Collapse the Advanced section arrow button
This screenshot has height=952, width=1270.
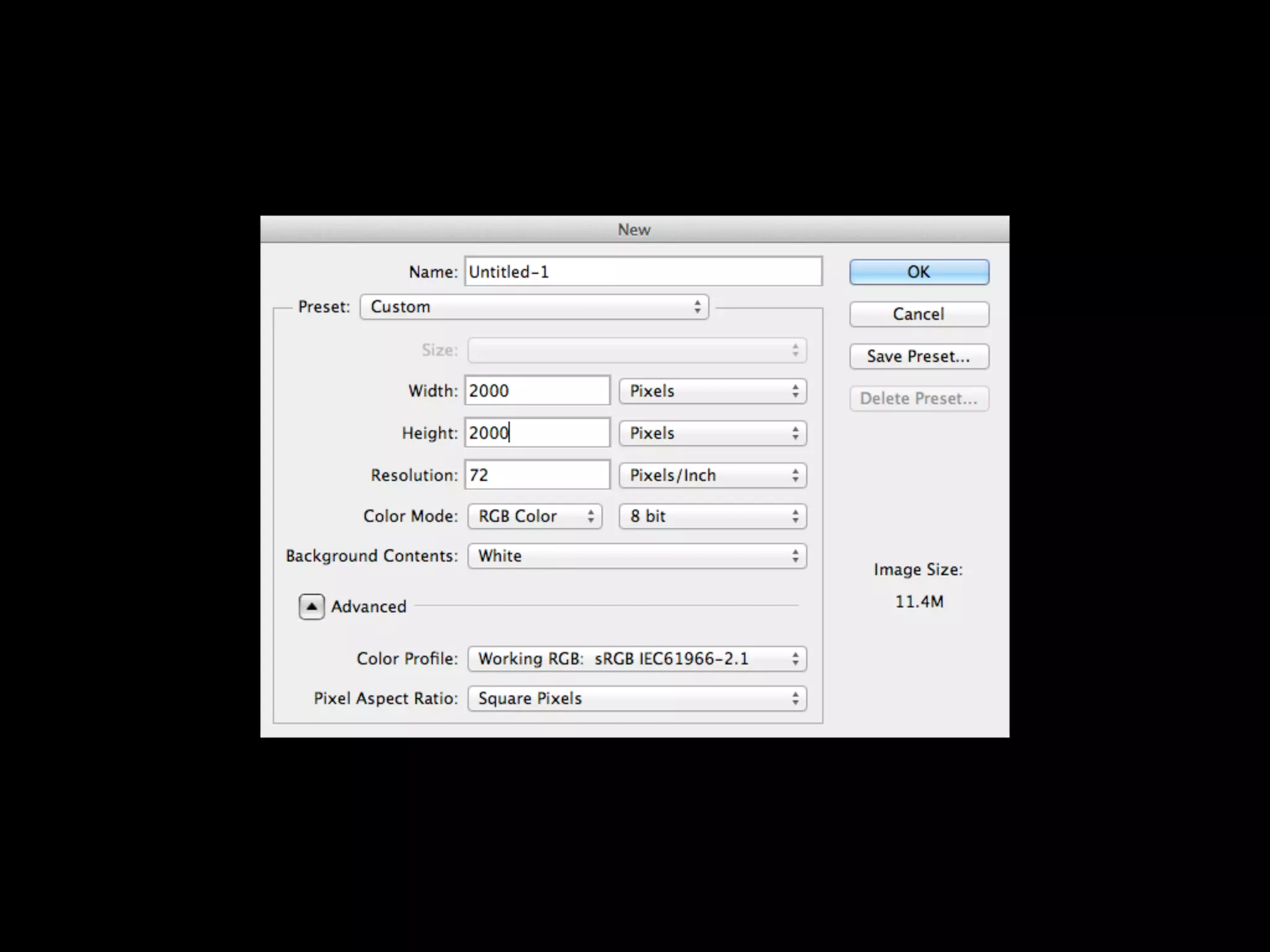(311, 607)
